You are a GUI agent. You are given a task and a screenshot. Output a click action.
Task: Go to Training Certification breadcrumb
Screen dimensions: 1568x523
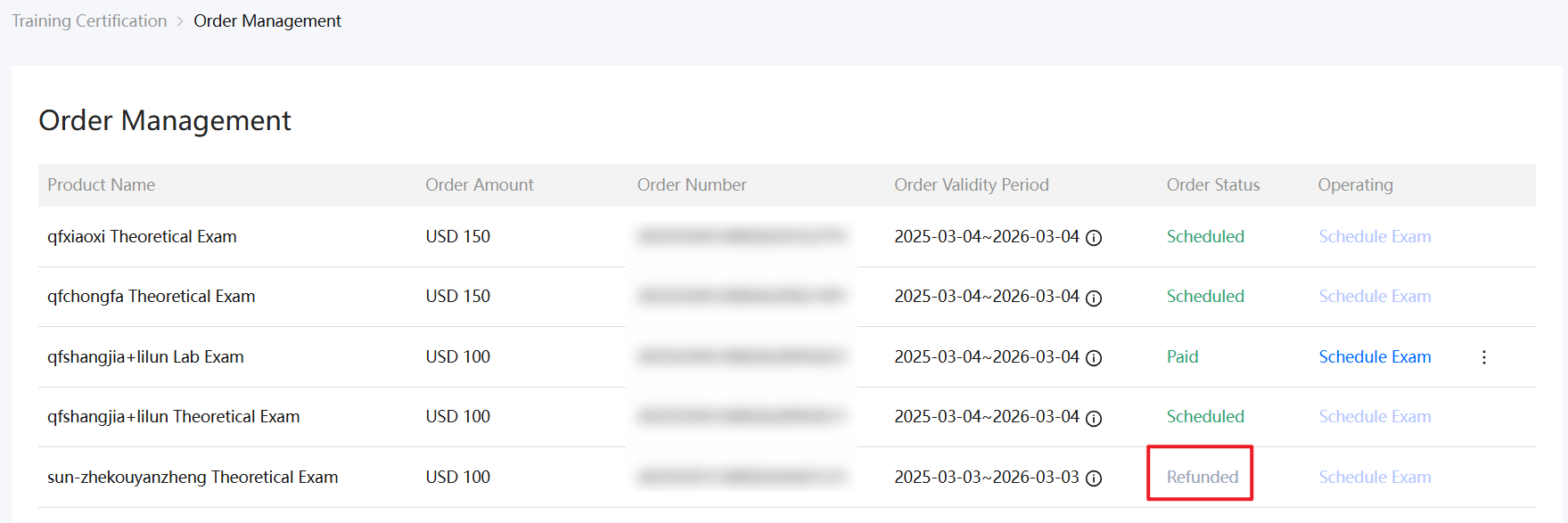click(89, 21)
